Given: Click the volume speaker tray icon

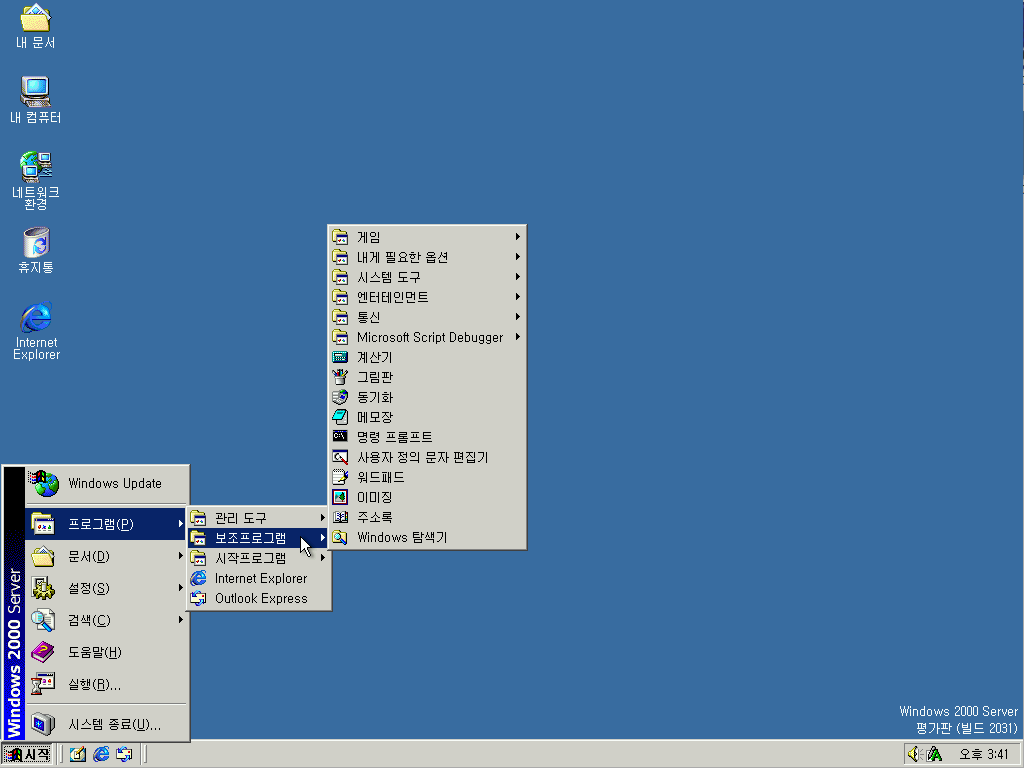Looking at the screenshot, I should [x=914, y=754].
